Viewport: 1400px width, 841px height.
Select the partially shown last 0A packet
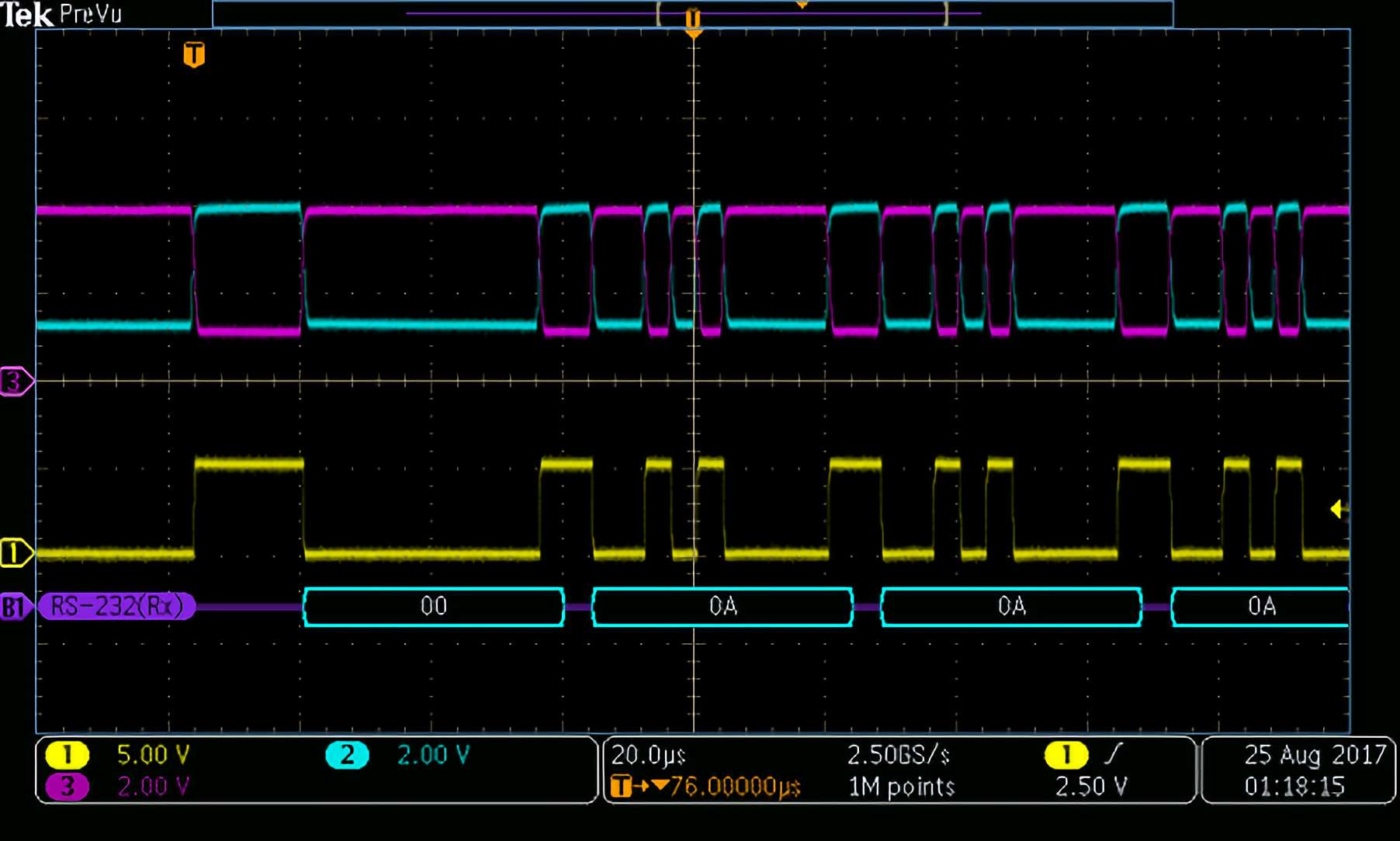[x=1260, y=607]
